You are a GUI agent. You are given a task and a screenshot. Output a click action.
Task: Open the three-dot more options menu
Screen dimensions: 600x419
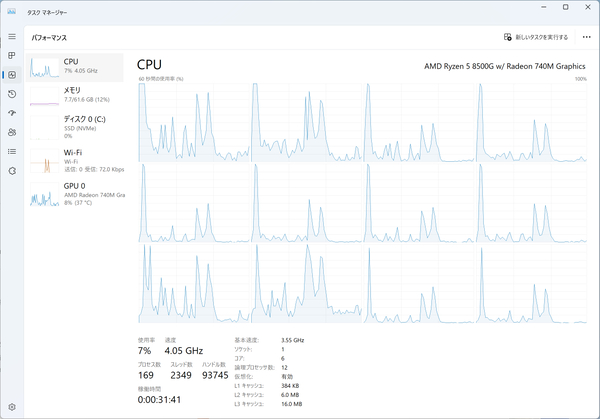[x=586, y=37]
